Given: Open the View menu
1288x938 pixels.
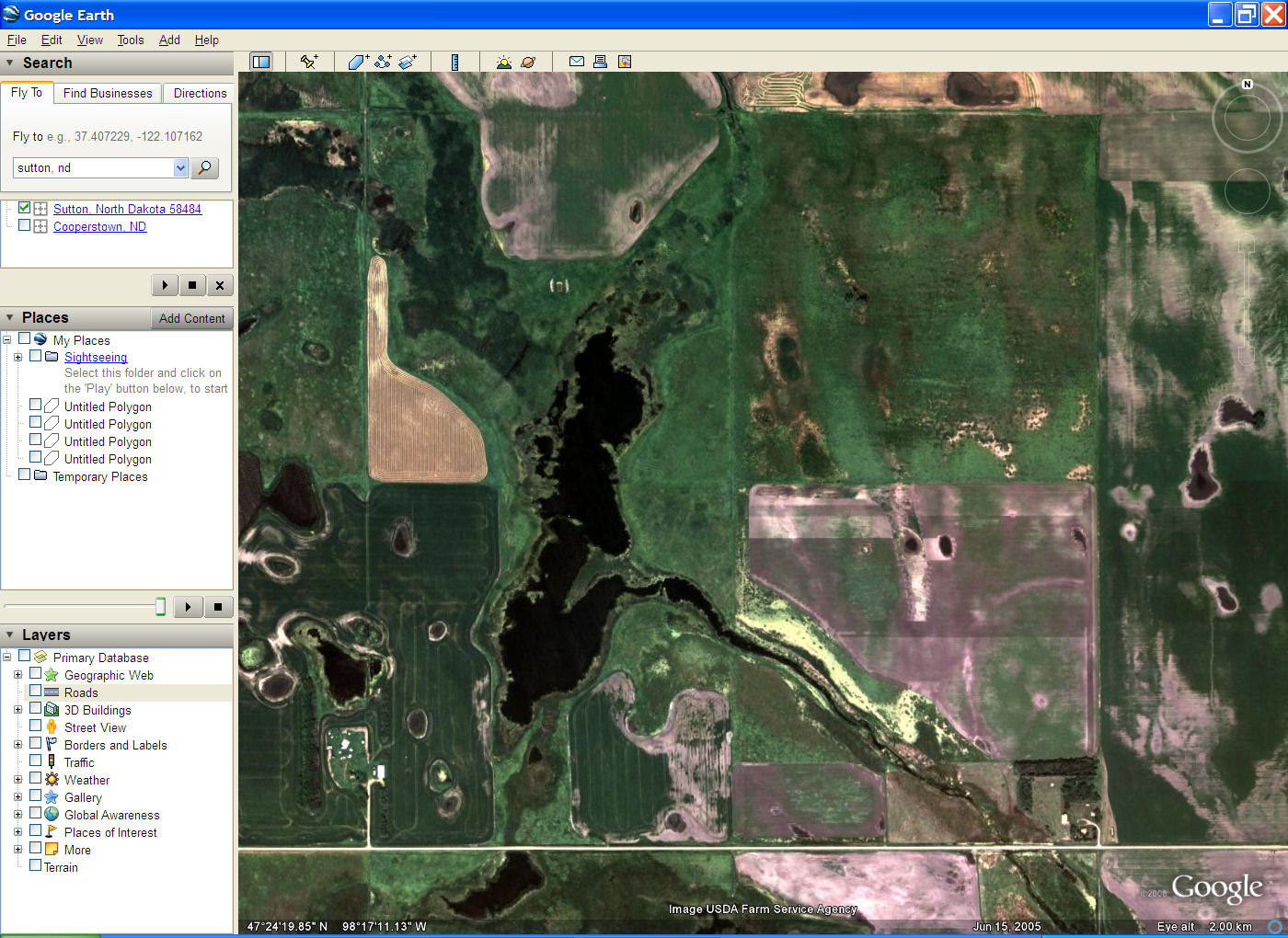Looking at the screenshot, I should 90,40.
